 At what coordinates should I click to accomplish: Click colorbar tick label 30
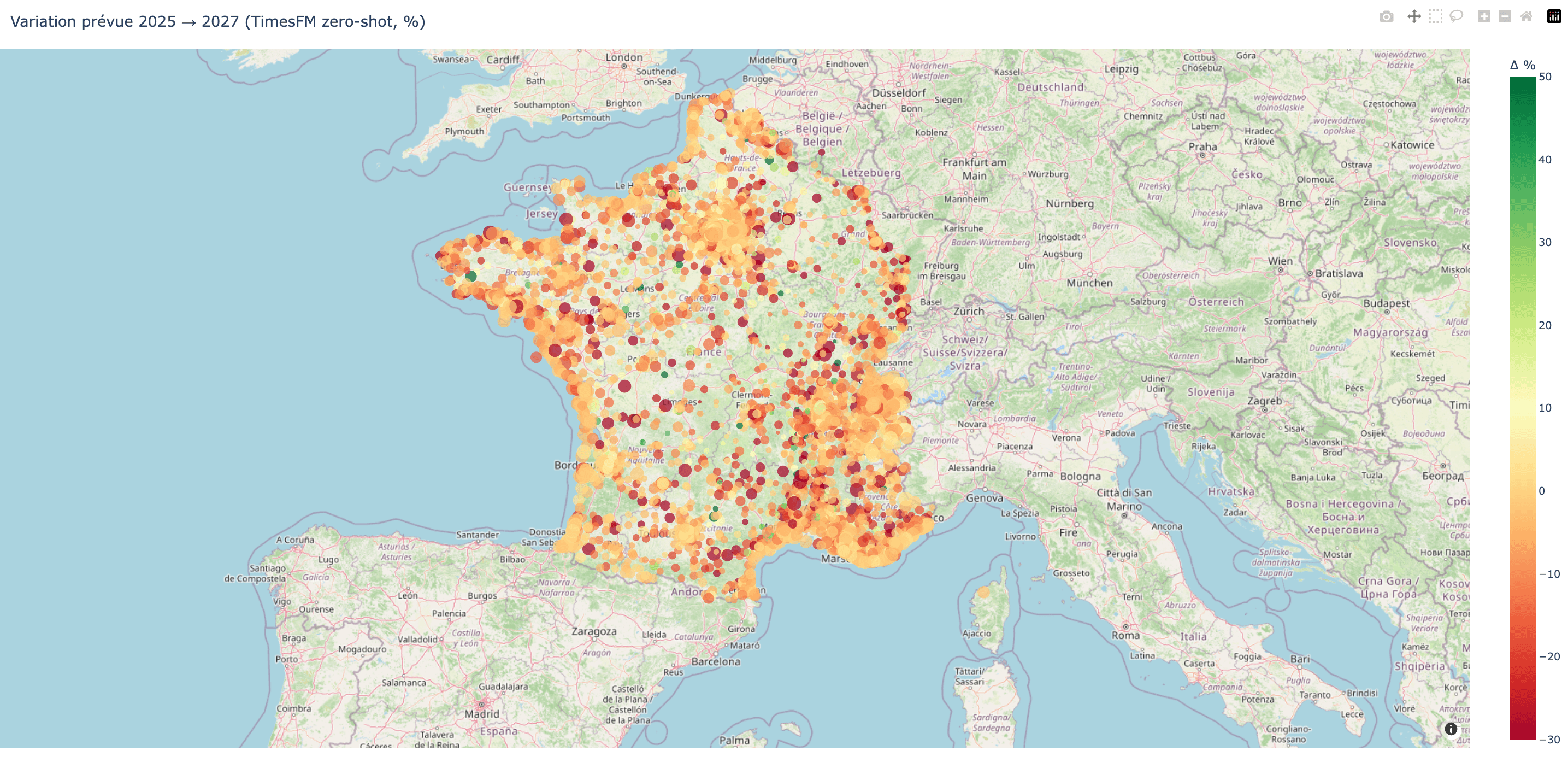(x=1545, y=242)
